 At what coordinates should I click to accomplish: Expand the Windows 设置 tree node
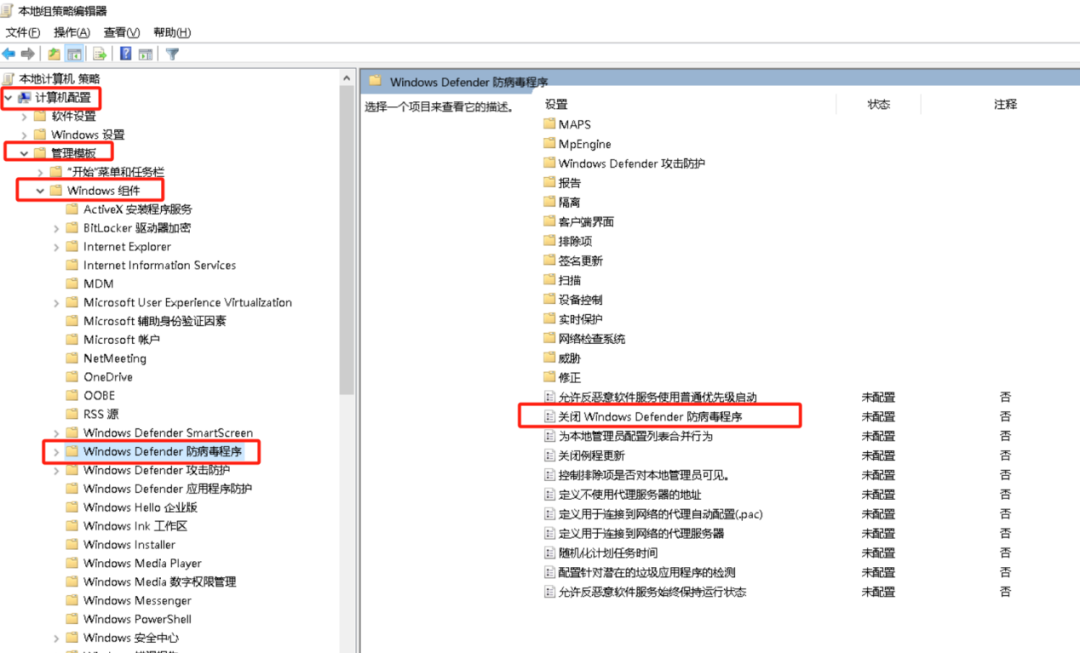(24, 135)
